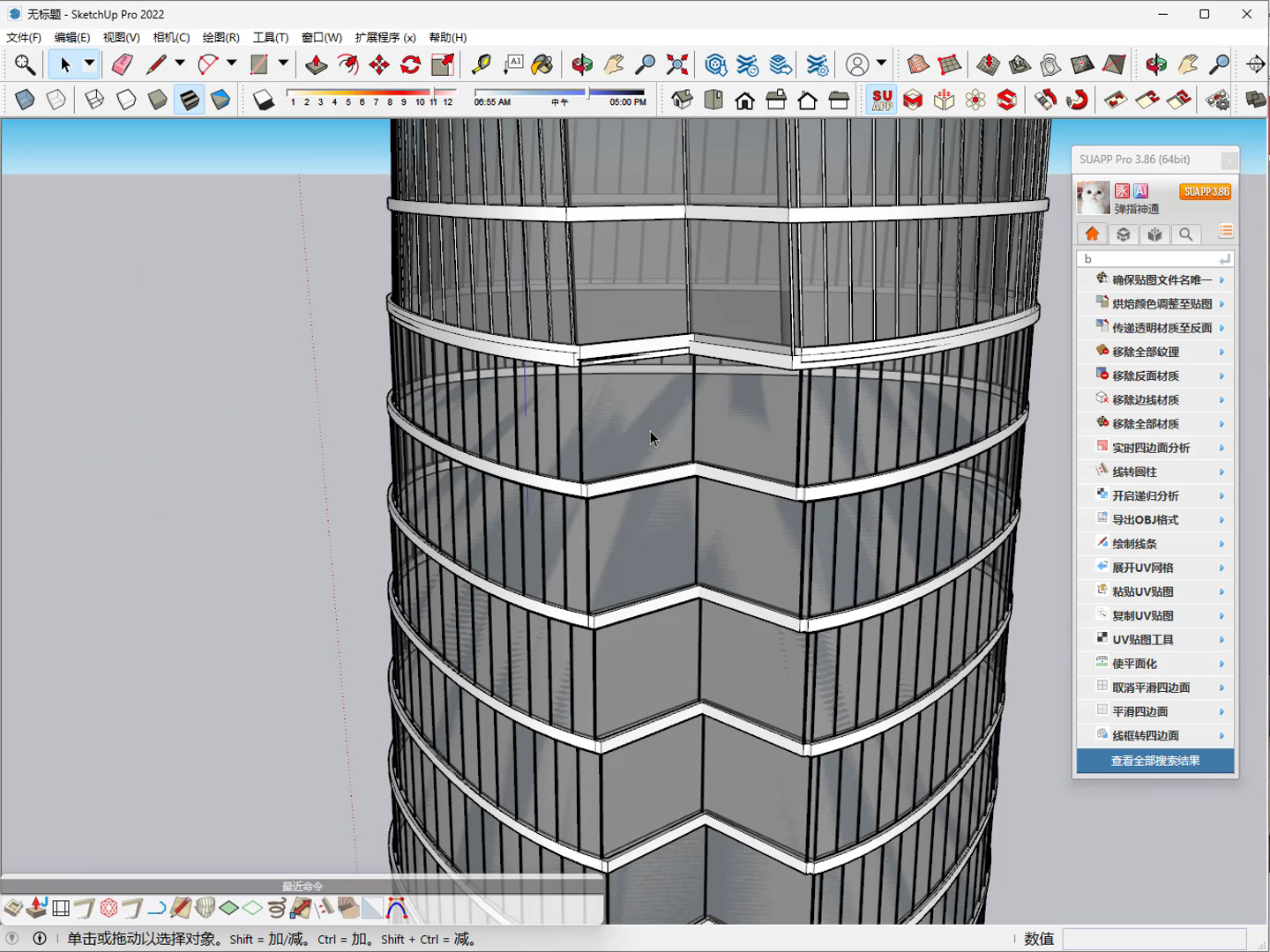
Task: Select the Rotate tool
Action: tap(411, 64)
